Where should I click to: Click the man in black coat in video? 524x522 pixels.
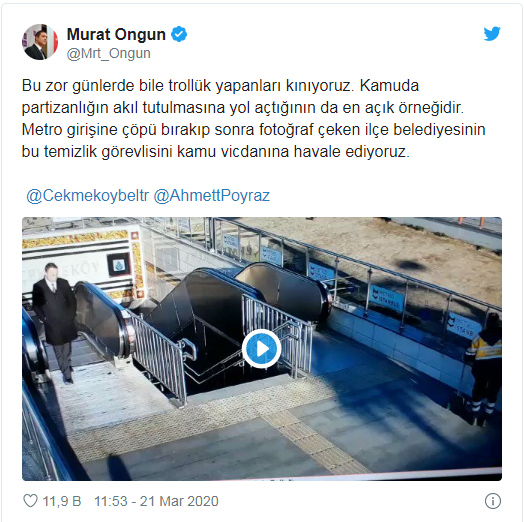(x=56, y=322)
